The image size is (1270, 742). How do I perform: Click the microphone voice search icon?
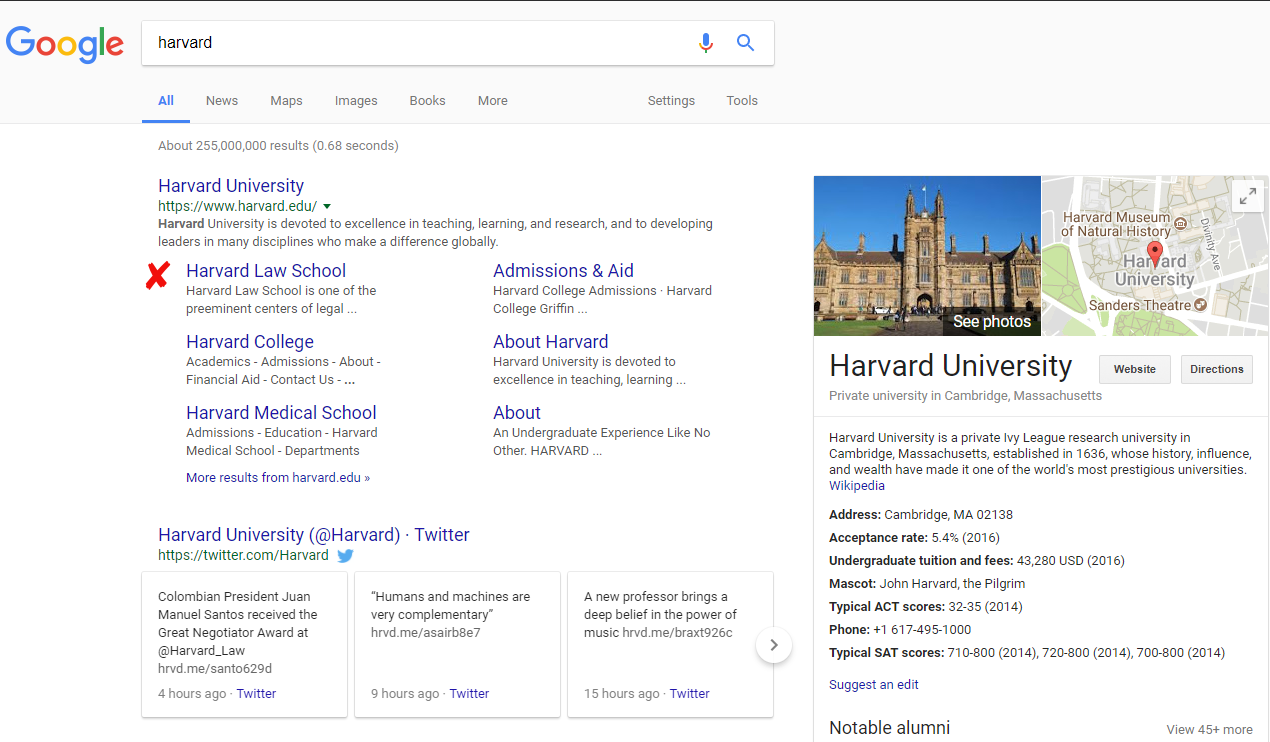click(706, 43)
